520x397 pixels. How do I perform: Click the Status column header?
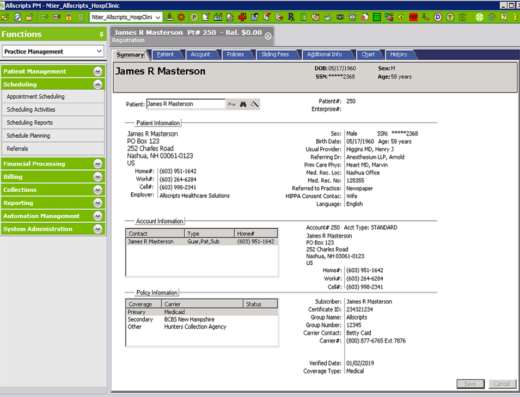[260, 304]
